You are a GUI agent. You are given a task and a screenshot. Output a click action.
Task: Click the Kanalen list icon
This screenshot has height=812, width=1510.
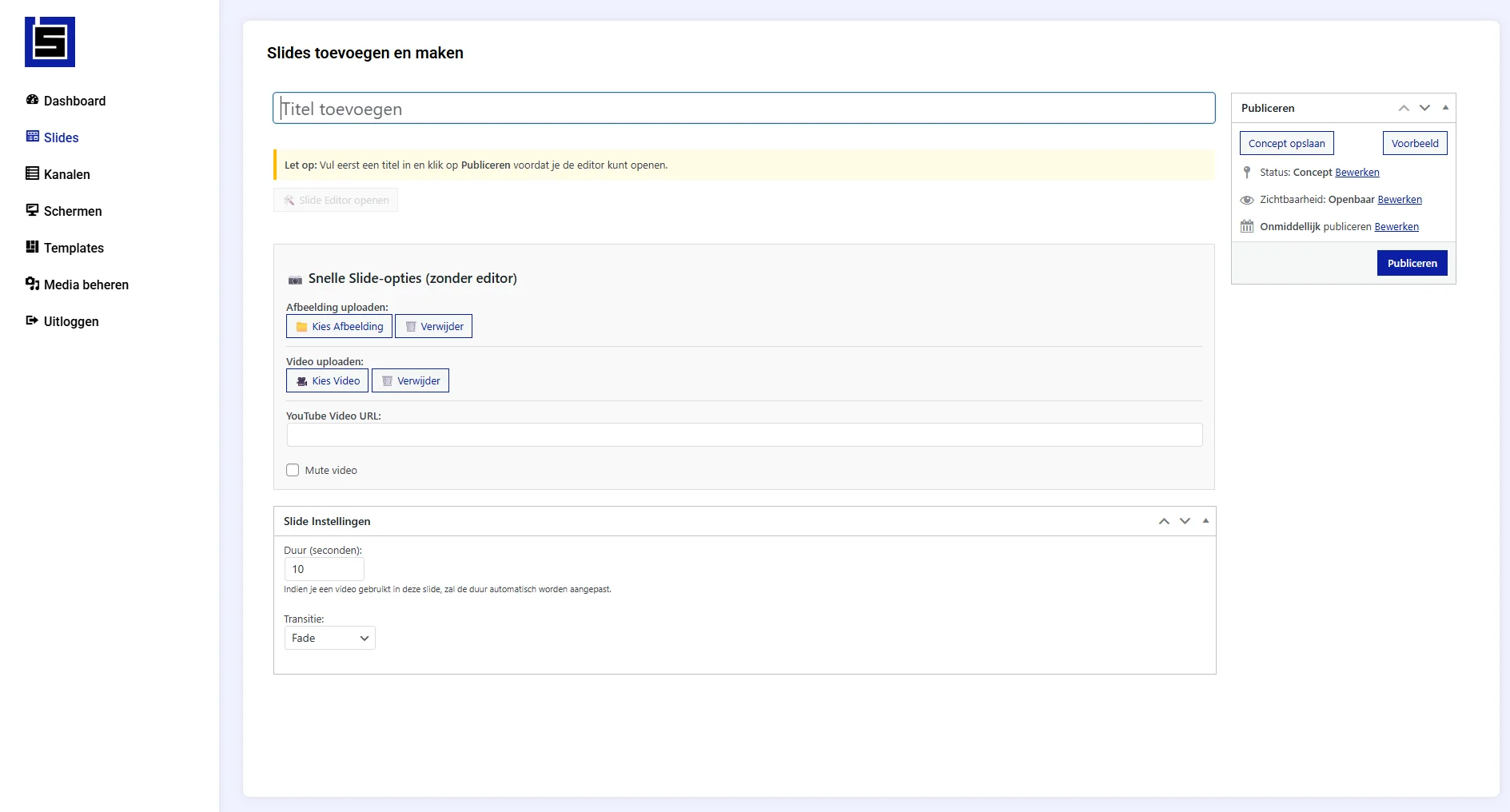(x=32, y=173)
